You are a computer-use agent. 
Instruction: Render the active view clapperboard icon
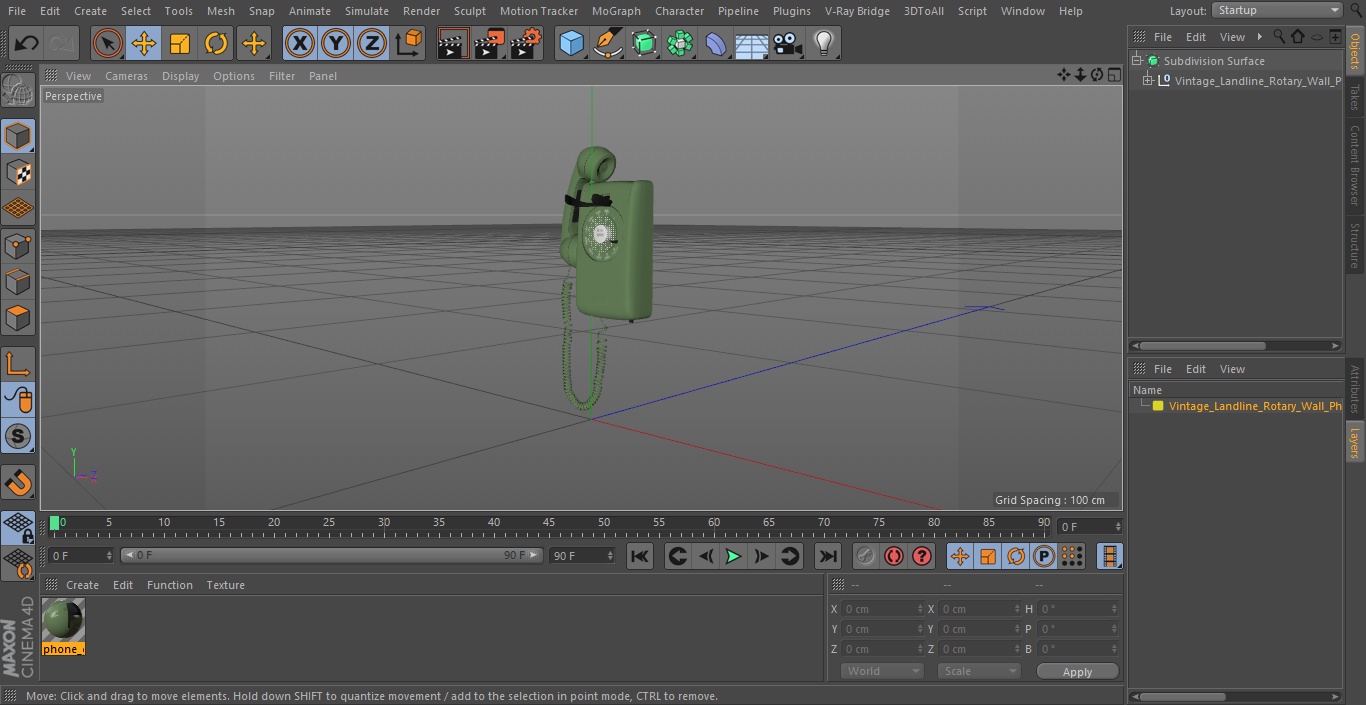(x=453, y=44)
